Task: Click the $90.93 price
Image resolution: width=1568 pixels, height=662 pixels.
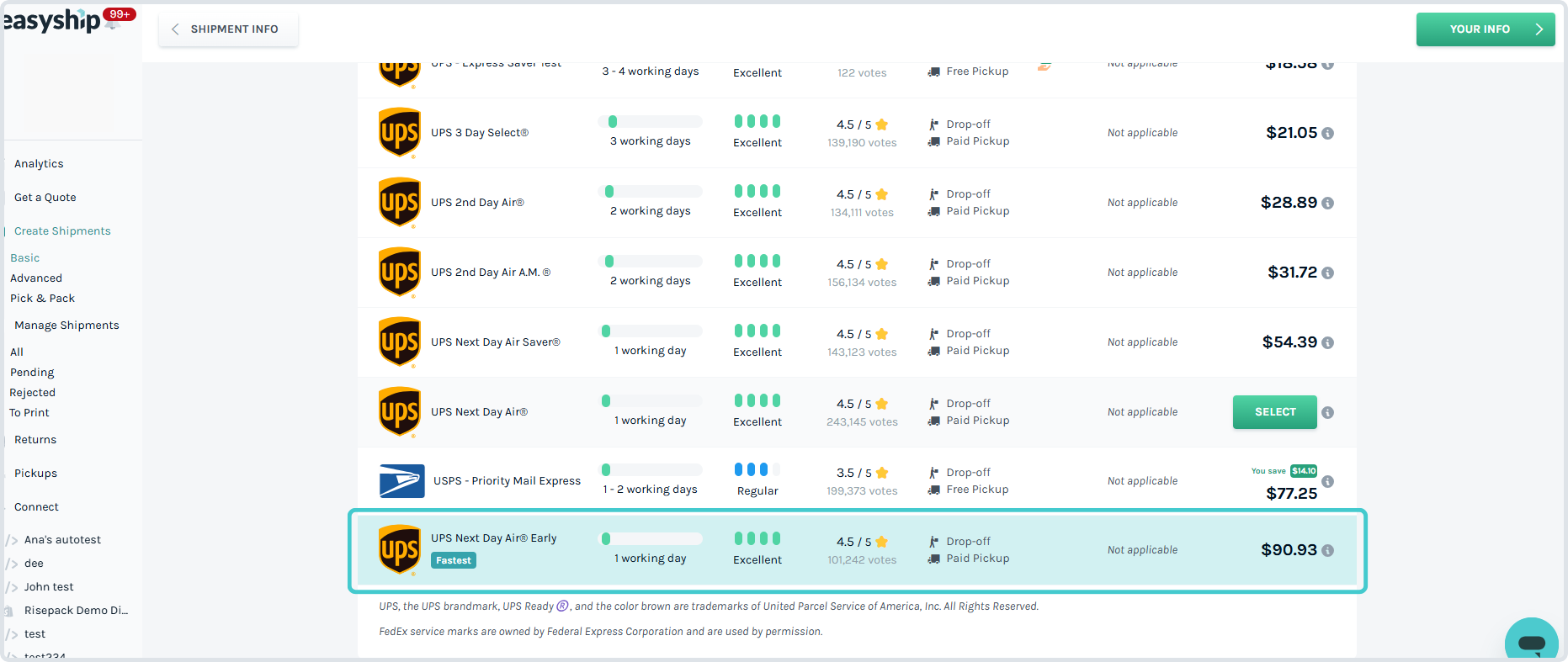Action: click(1289, 550)
